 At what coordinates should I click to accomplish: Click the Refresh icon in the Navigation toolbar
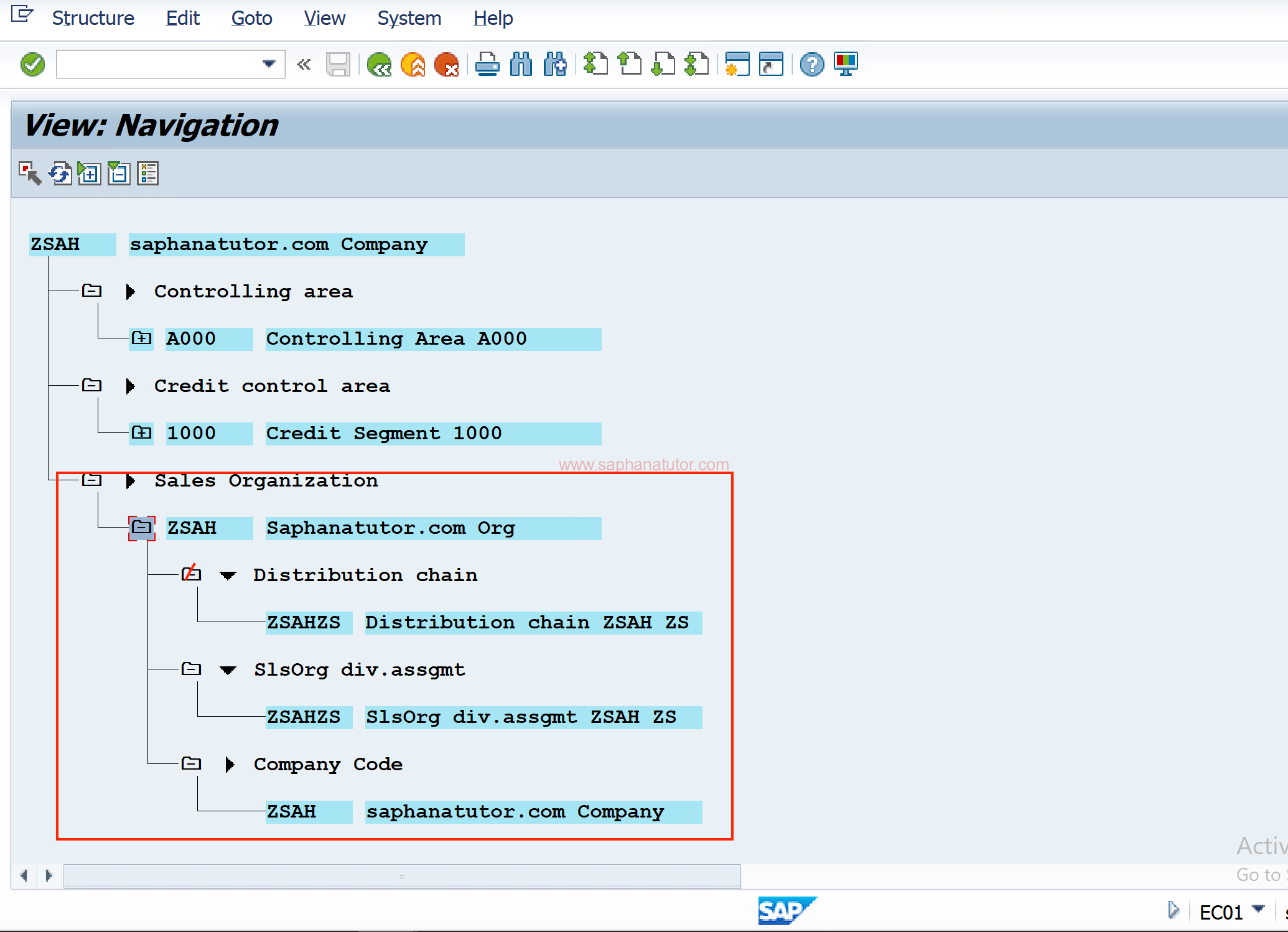[60, 174]
